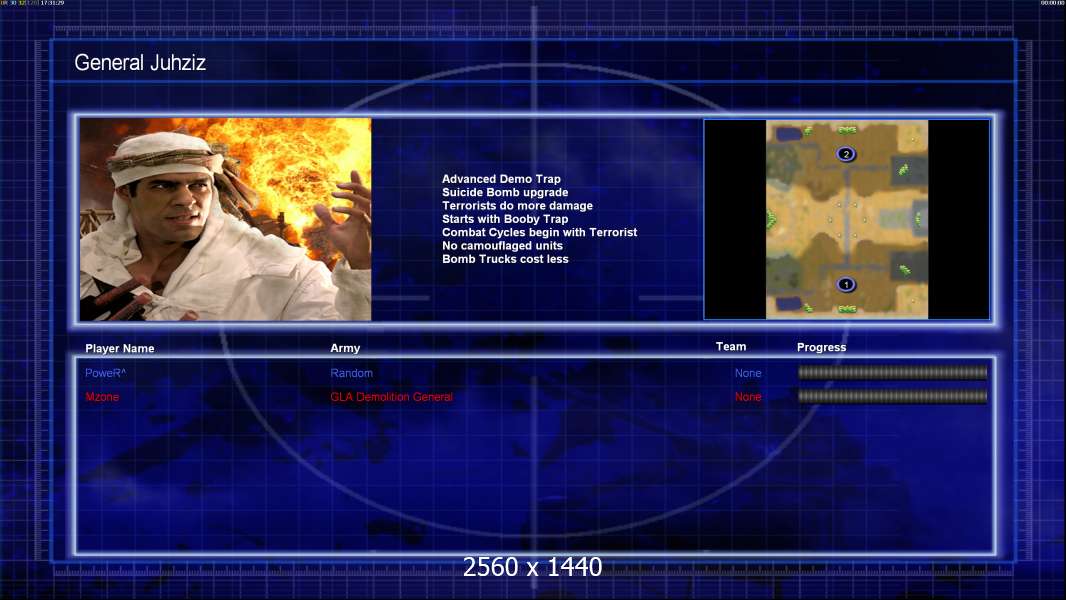Click start position marker 2 on the map

pos(846,154)
